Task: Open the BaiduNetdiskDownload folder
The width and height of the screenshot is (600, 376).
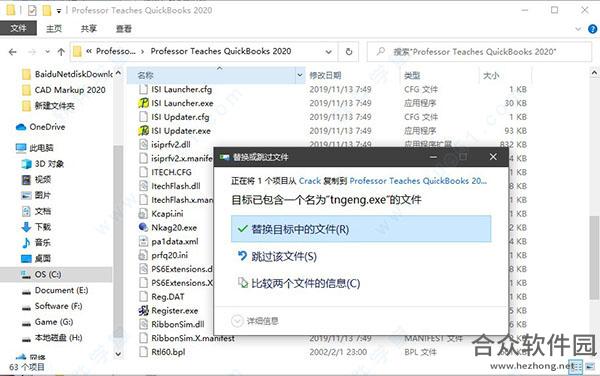Action: 67,74
